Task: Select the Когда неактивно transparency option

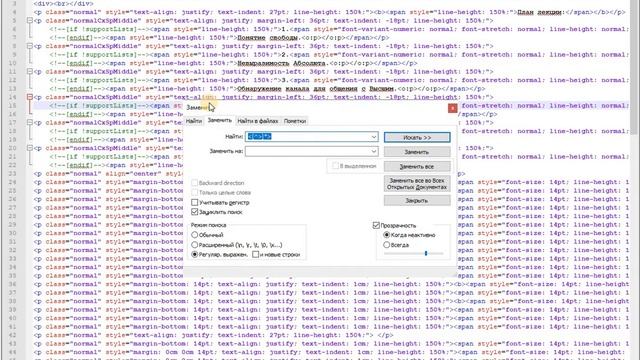Action: point(387,235)
